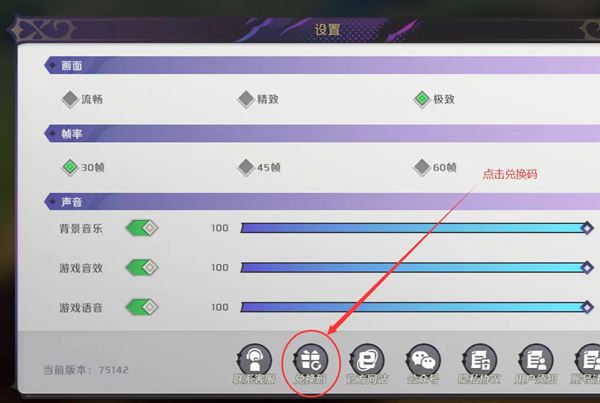Viewport: 600px width, 403px height.
Task: Open the 公众号 WeChat icon
Action: point(423,361)
